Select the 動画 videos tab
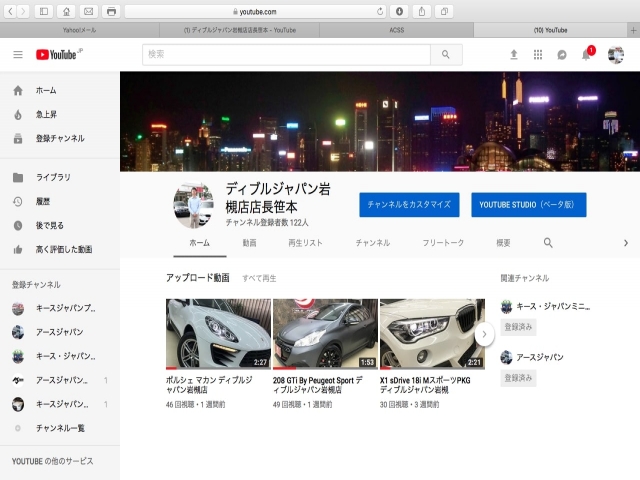Viewport: 640px width, 480px height. (249, 243)
